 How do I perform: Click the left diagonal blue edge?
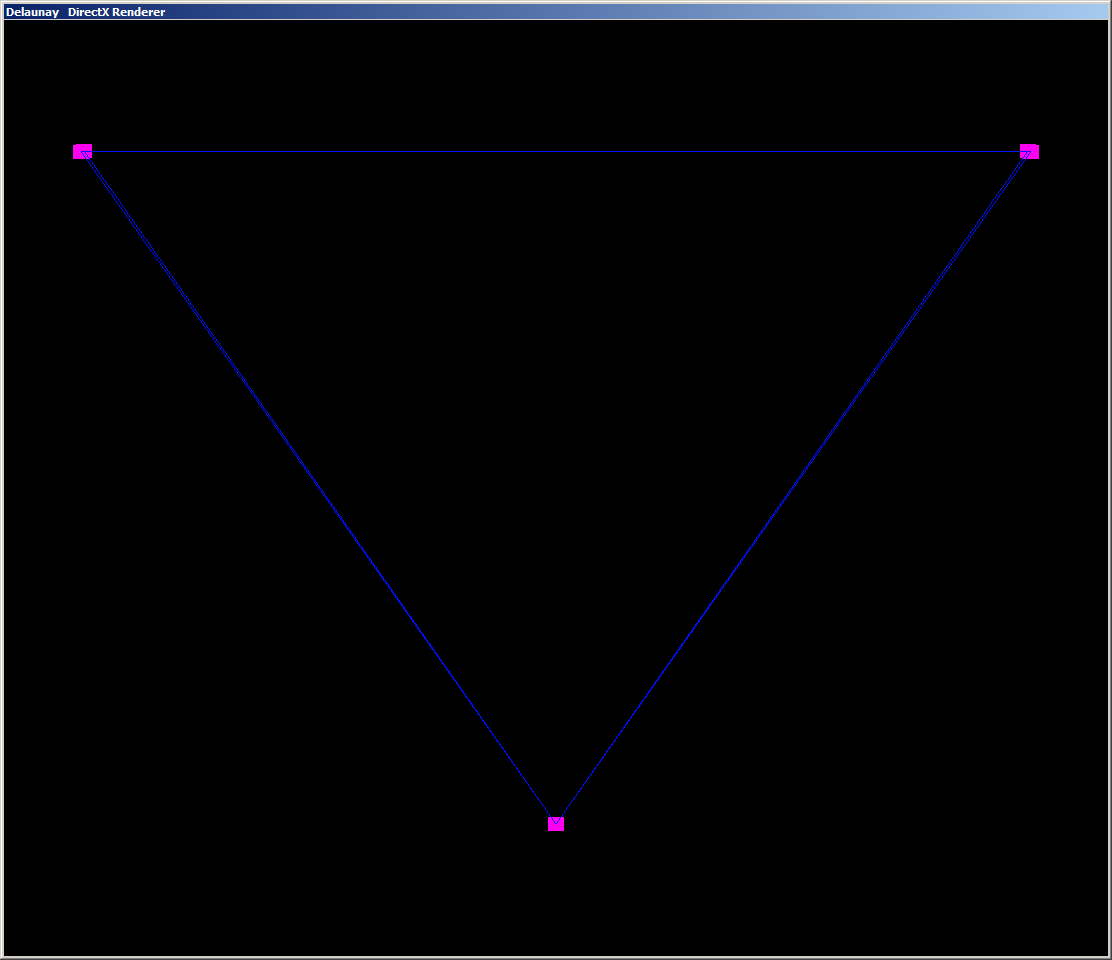pyautogui.click(x=319, y=487)
